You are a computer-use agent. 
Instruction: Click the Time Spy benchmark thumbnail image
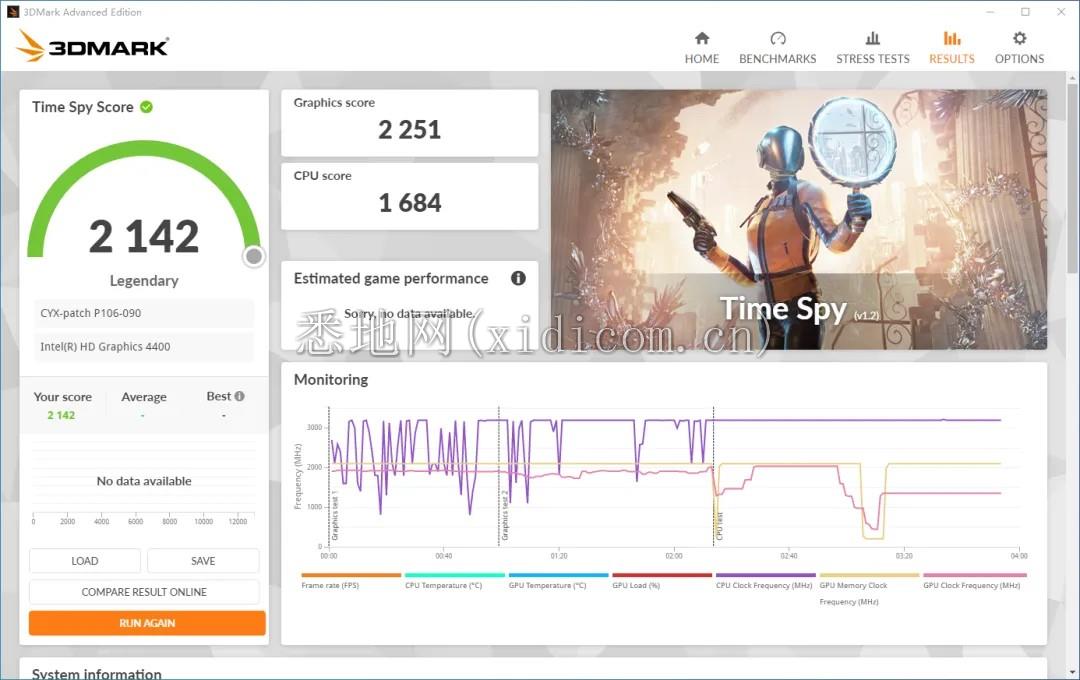[798, 219]
